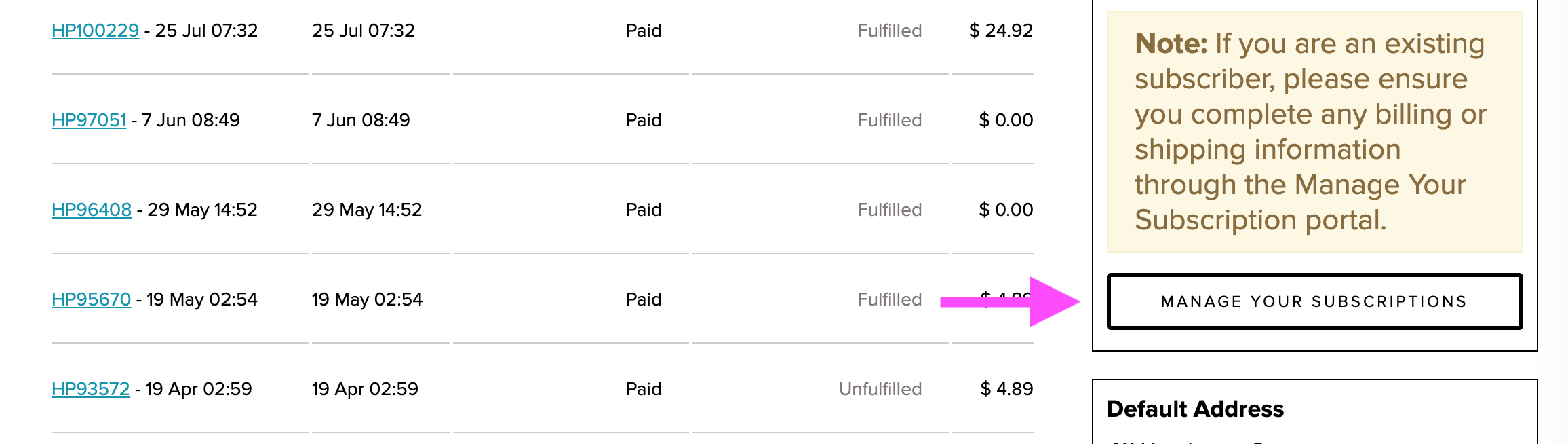Screen dimensions: 1568x444
Task: Click Paid status in the HP93572 row
Action: pyautogui.click(x=643, y=389)
